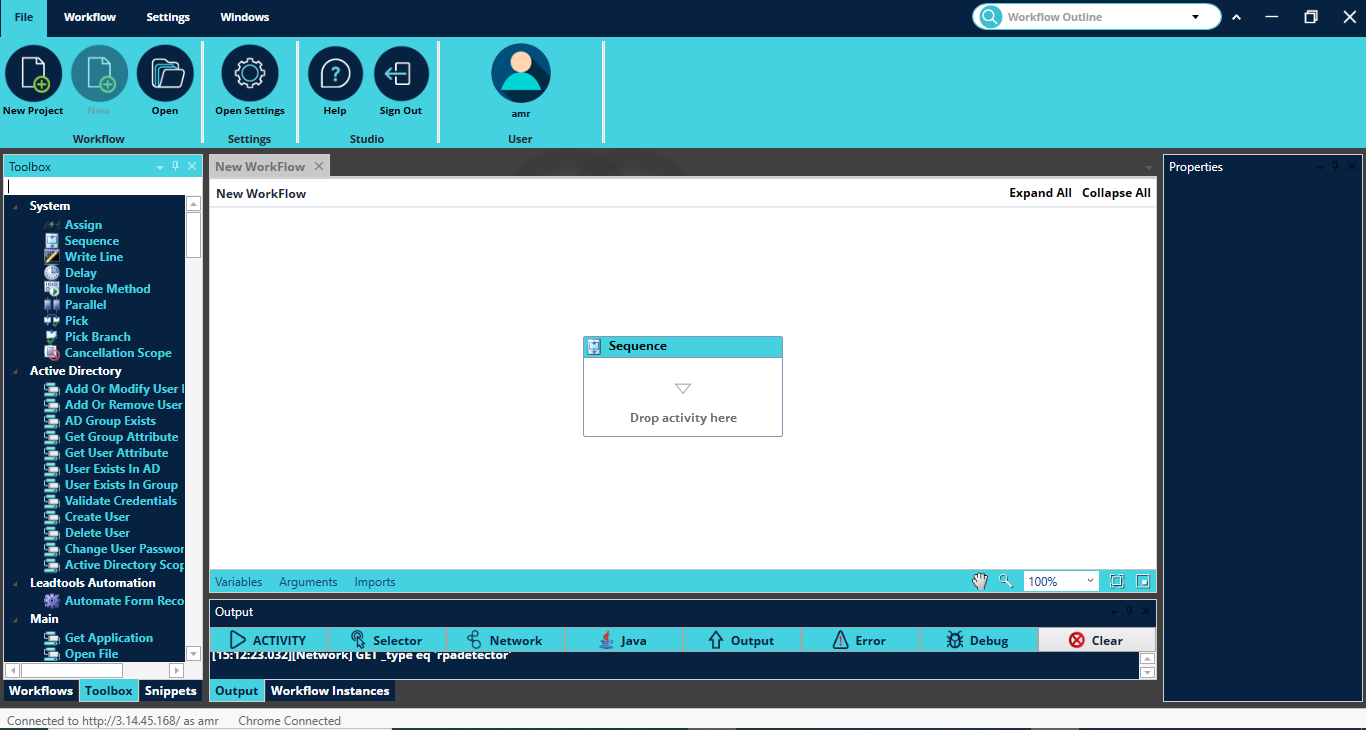Toggle the ACTIVITY output filter
1366x730 pixels.
[268, 640]
